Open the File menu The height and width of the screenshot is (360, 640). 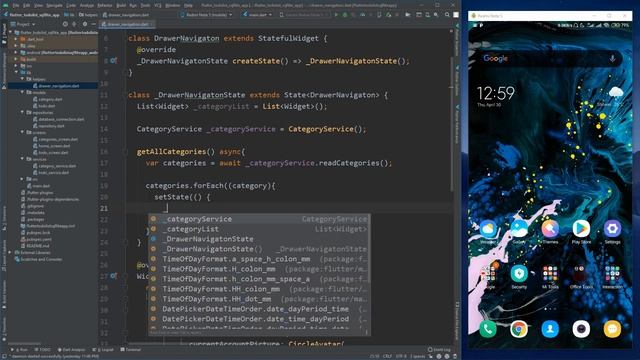tap(16, 5)
